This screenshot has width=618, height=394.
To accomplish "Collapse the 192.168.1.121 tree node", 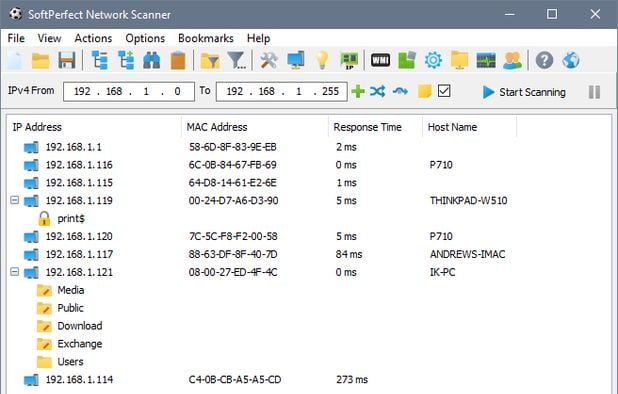I will (15, 272).
